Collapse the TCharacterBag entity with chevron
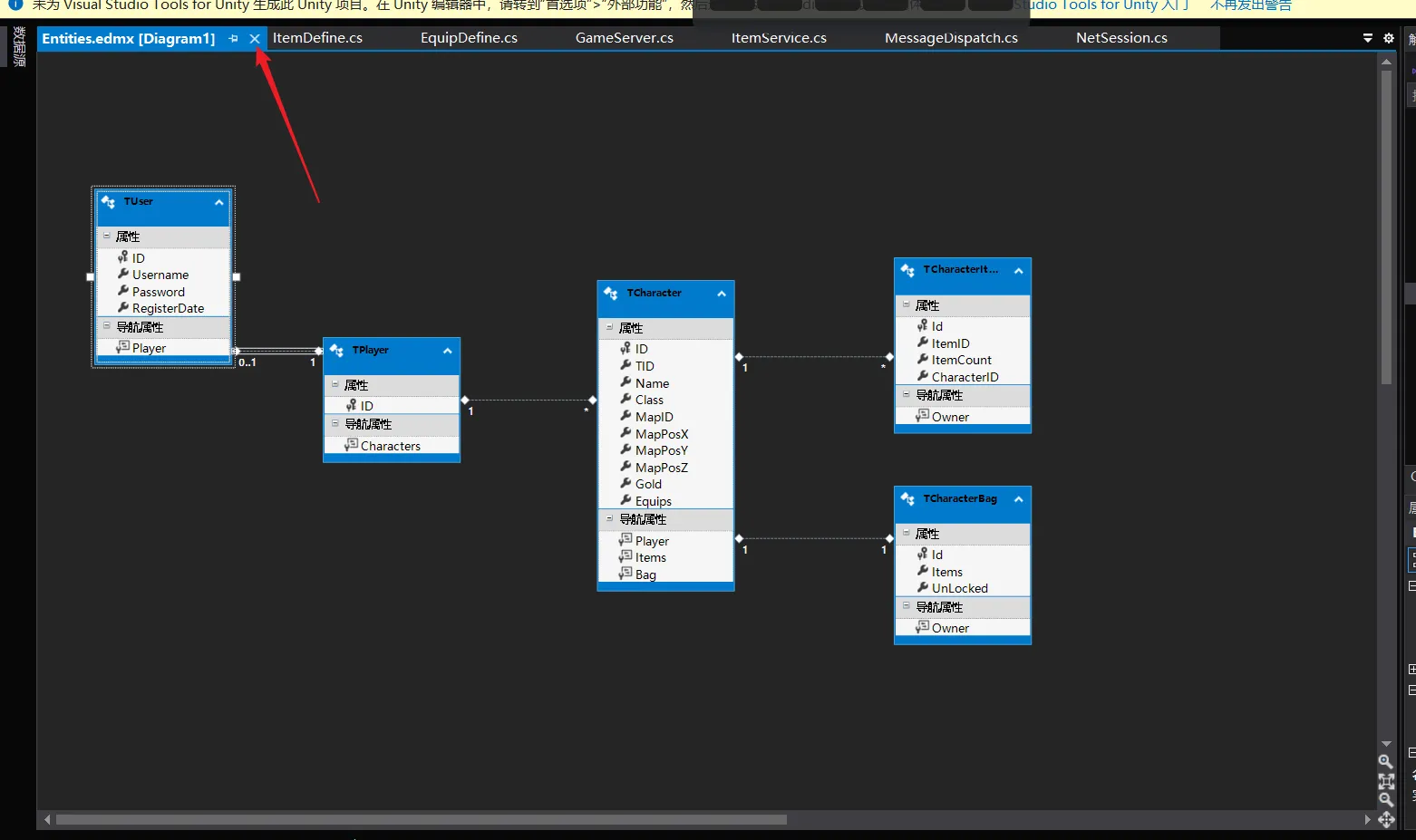This screenshot has height=840, width=1416. 1018,499
